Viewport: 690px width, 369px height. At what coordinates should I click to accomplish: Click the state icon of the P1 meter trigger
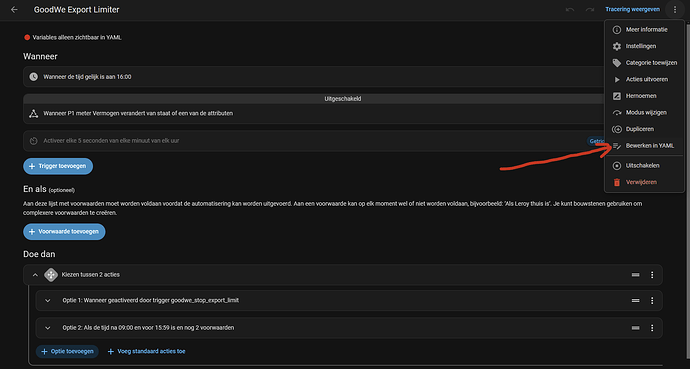tap(33, 113)
